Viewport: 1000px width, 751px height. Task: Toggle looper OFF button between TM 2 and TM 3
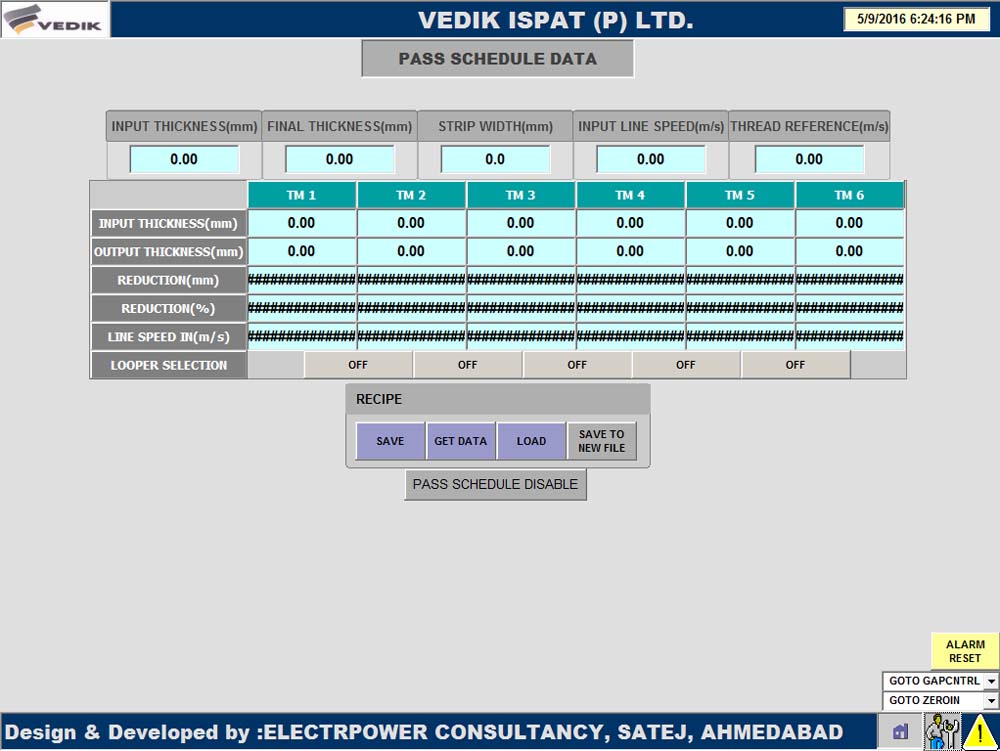point(467,365)
